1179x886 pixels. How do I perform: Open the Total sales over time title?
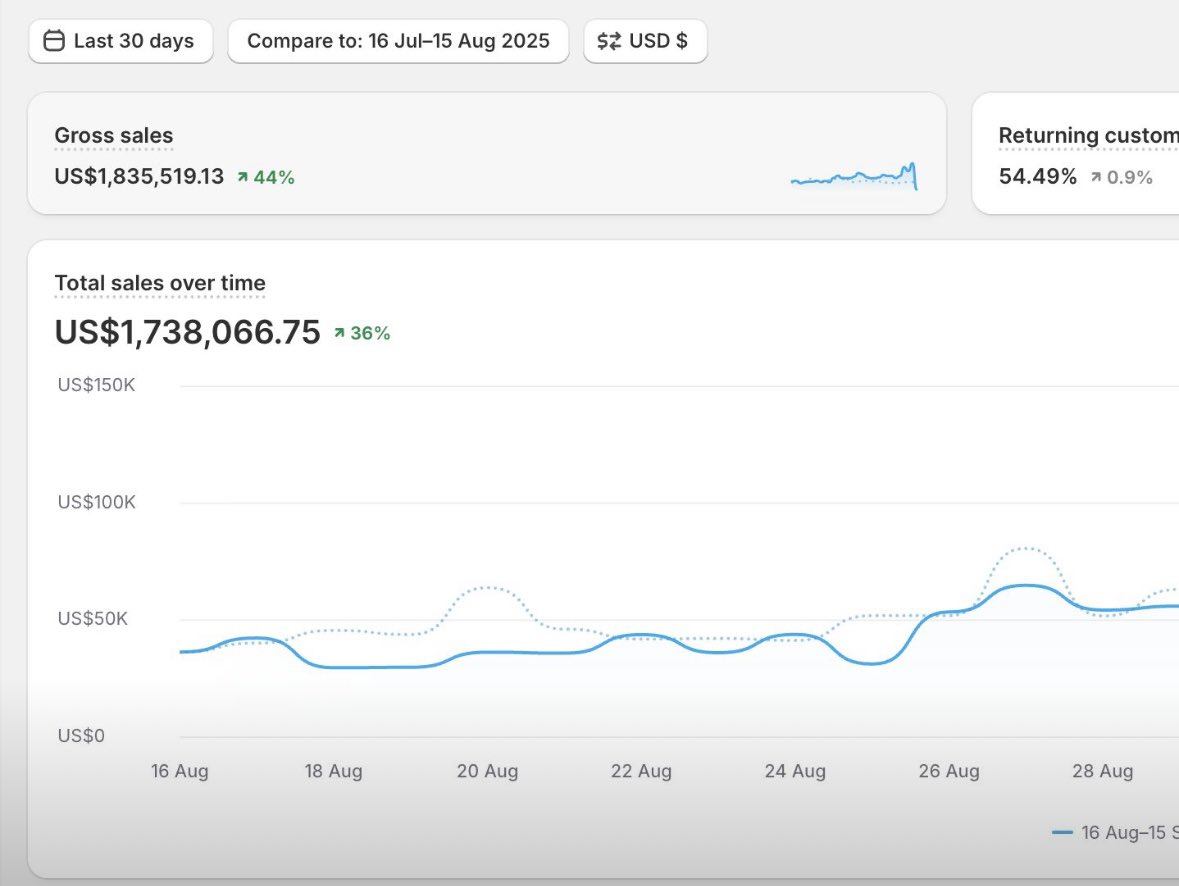click(x=160, y=283)
